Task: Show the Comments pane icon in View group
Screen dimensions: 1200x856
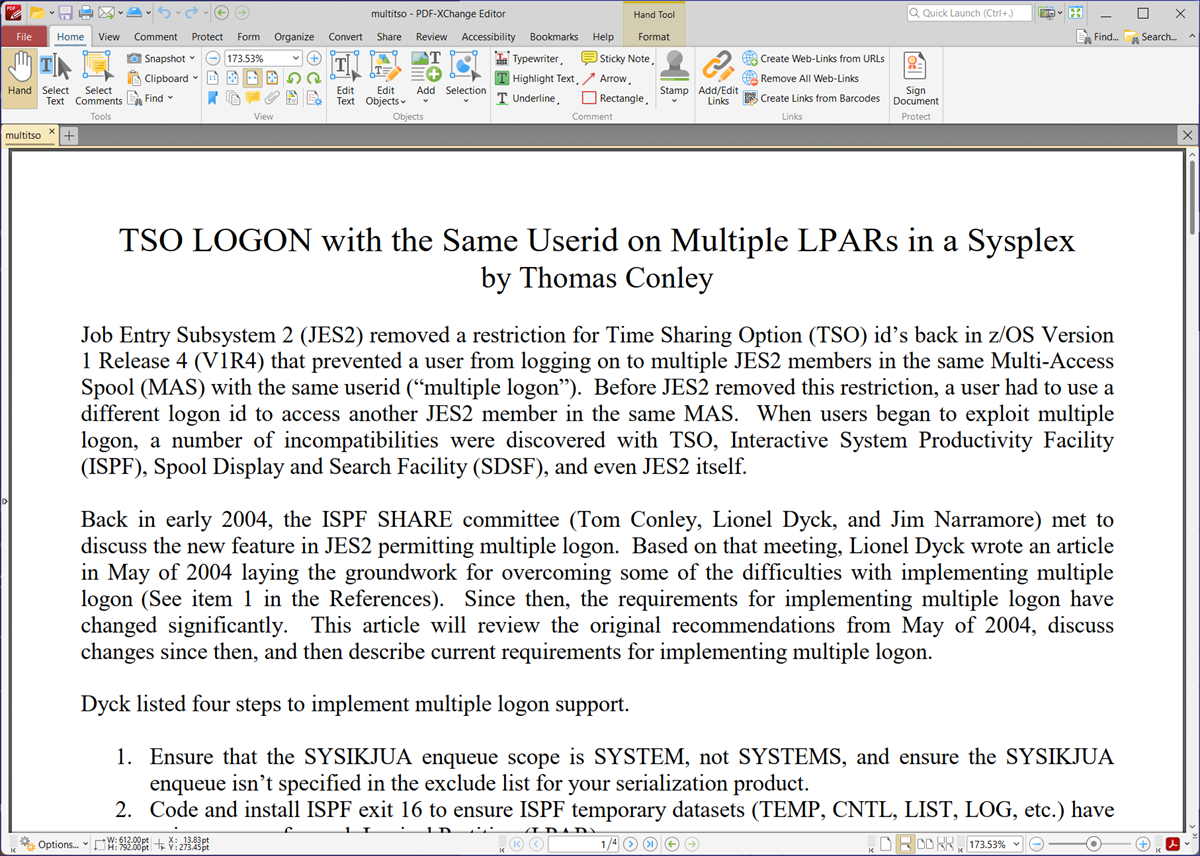Action: pyautogui.click(x=252, y=98)
